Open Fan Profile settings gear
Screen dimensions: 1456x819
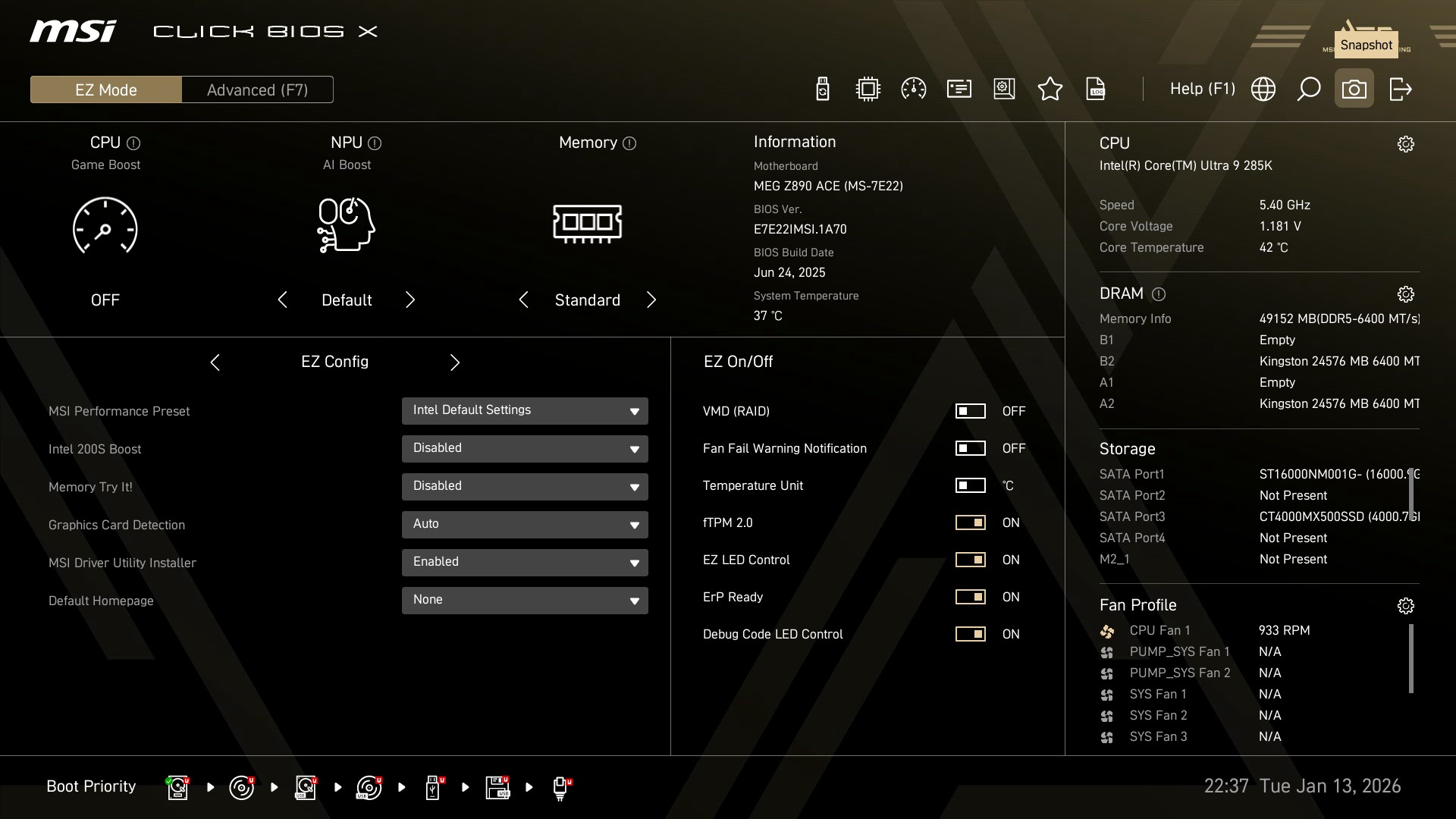pos(1405,606)
